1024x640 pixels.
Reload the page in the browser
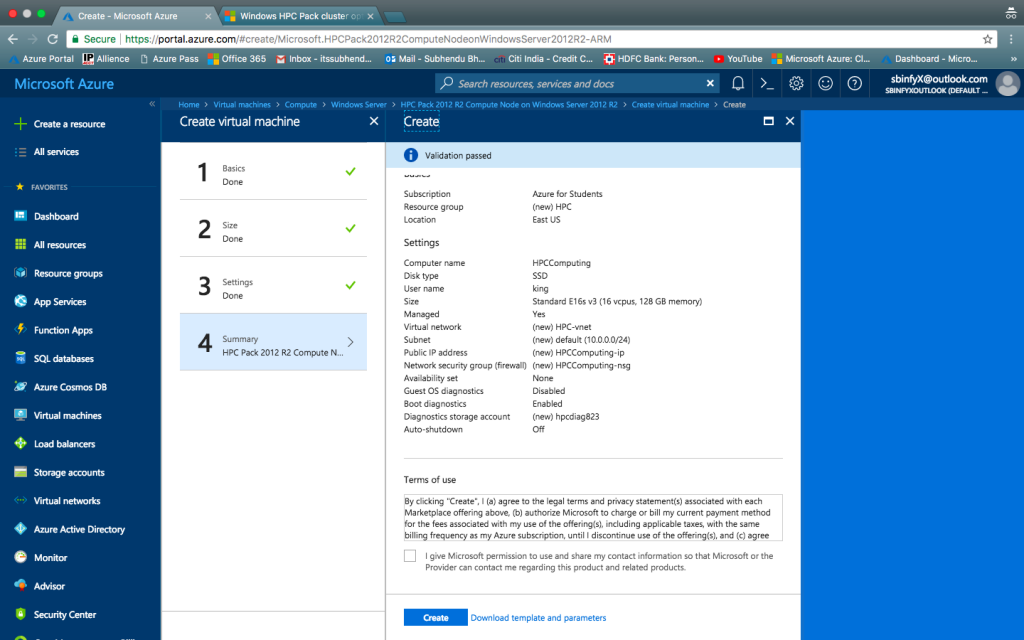tap(53, 39)
